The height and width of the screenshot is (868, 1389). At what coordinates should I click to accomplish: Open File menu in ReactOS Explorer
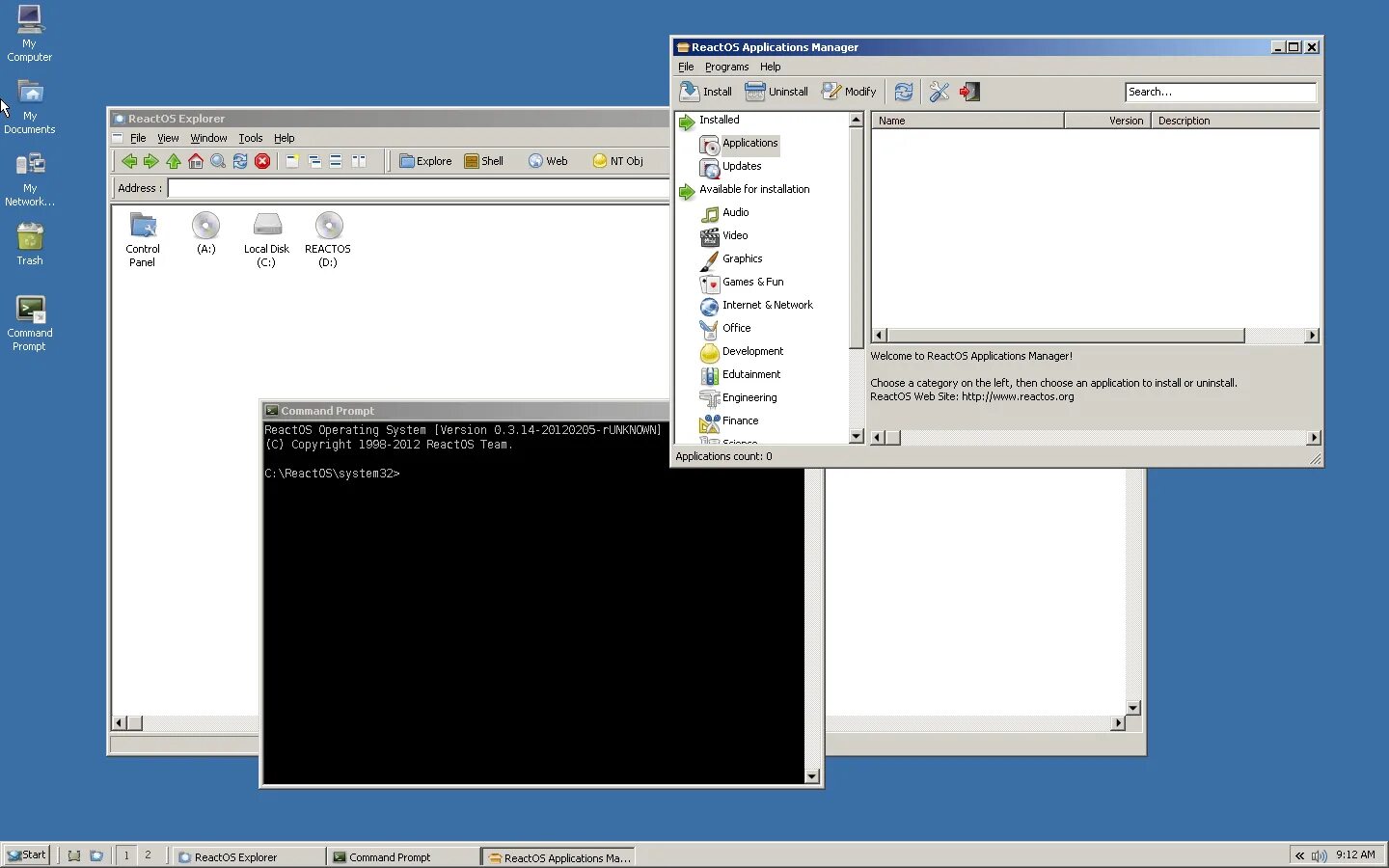click(x=138, y=138)
